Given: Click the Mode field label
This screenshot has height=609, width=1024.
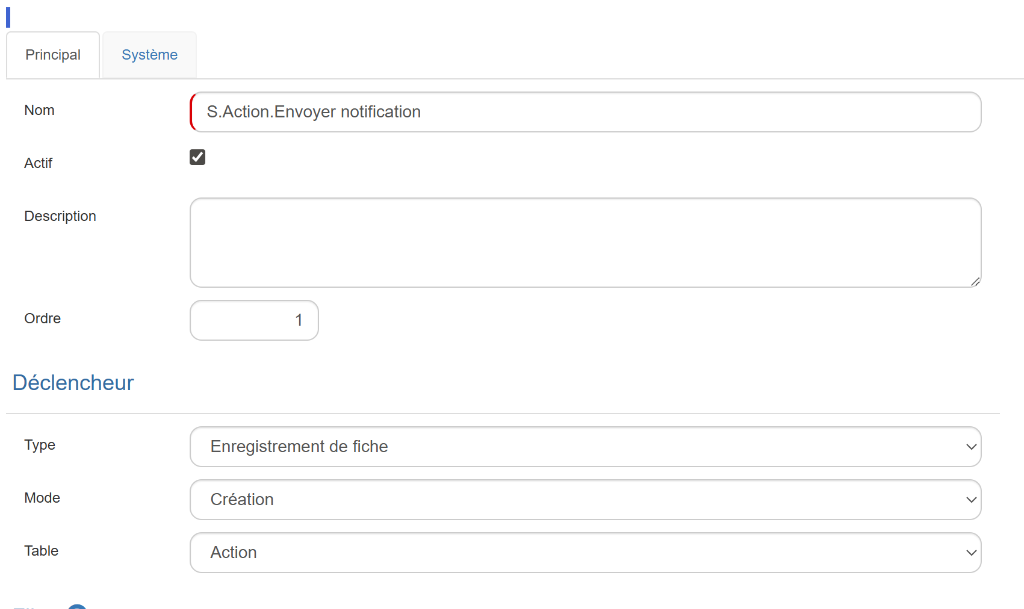Looking at the screenshot, I should point(42,498).
